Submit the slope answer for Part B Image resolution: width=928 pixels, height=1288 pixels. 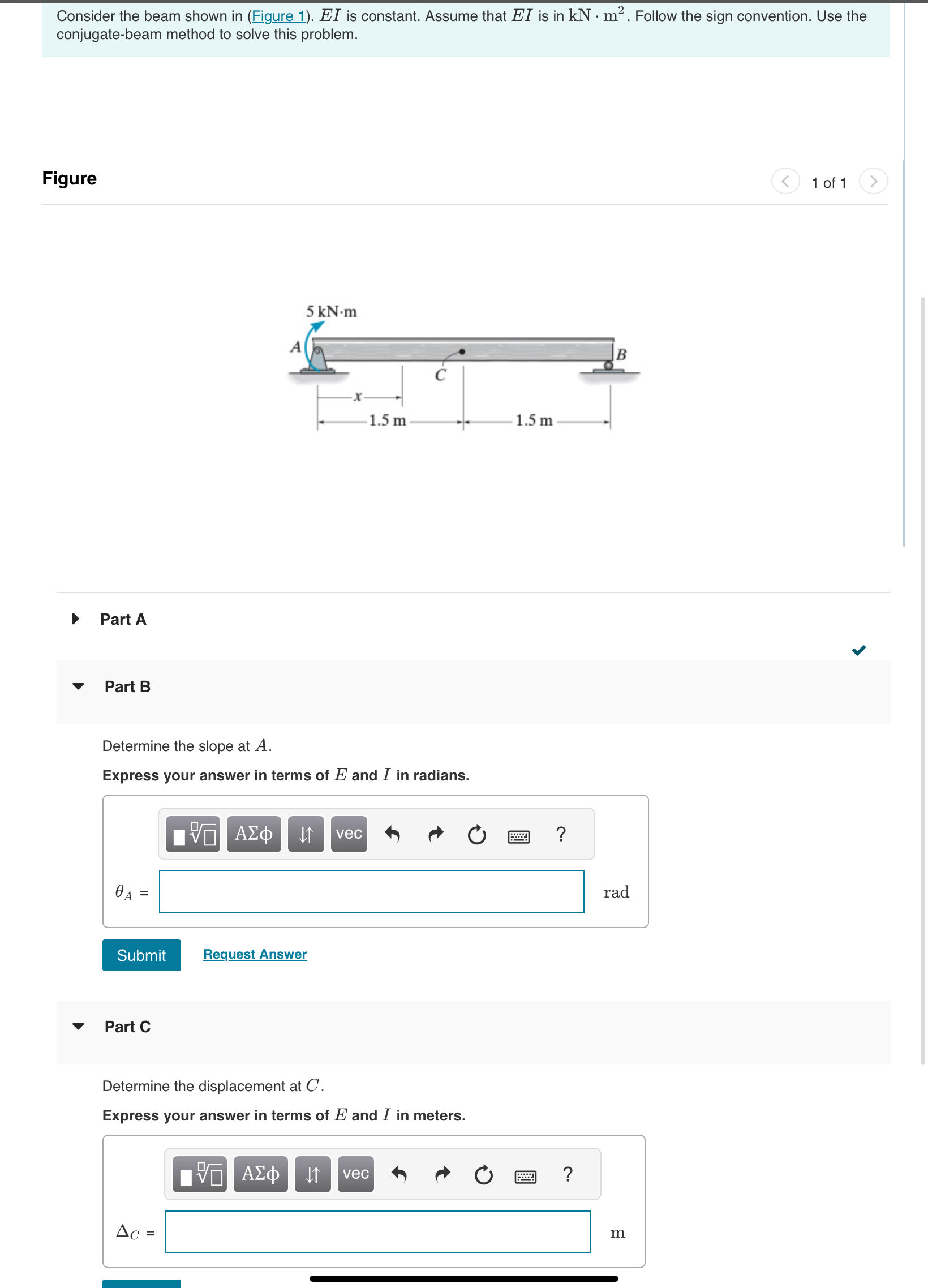(141, 955)
